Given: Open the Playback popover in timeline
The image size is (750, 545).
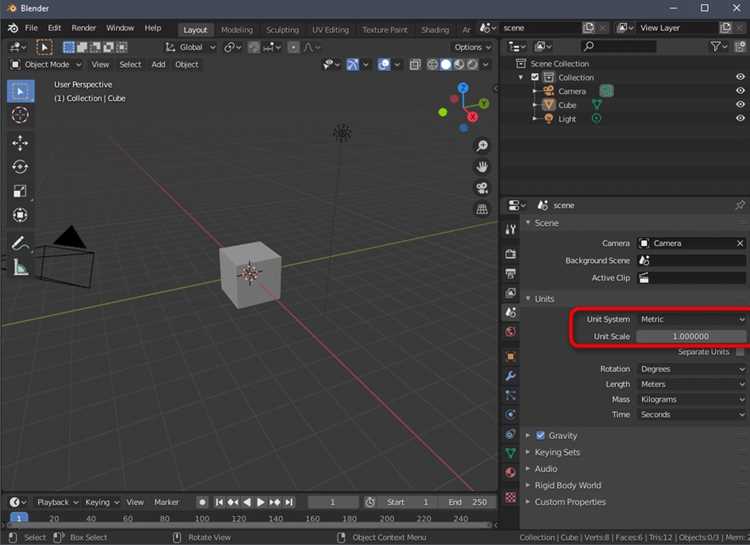Looking at the screenshot, I should [57, 502].
